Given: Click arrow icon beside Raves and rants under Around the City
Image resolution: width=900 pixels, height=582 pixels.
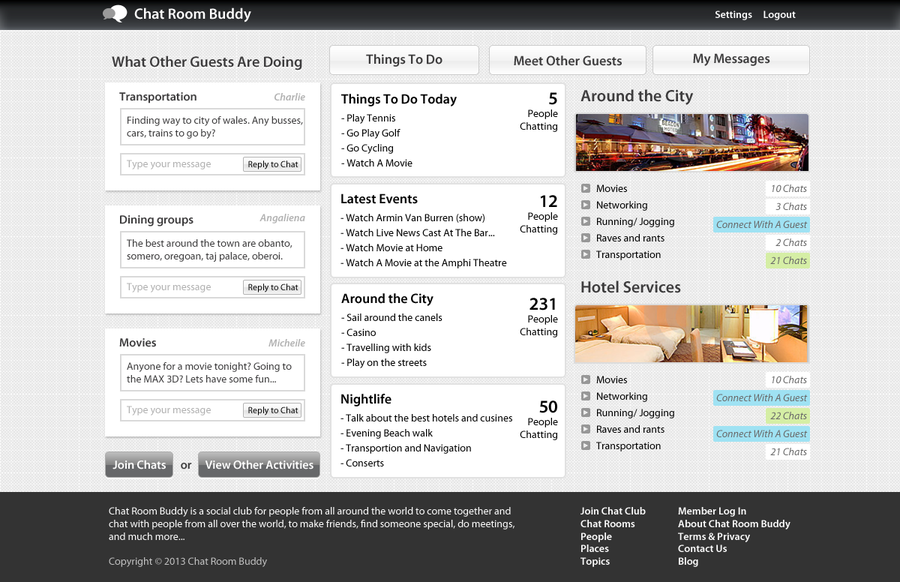Looking at the screenshot, I should tap(586, 238).
